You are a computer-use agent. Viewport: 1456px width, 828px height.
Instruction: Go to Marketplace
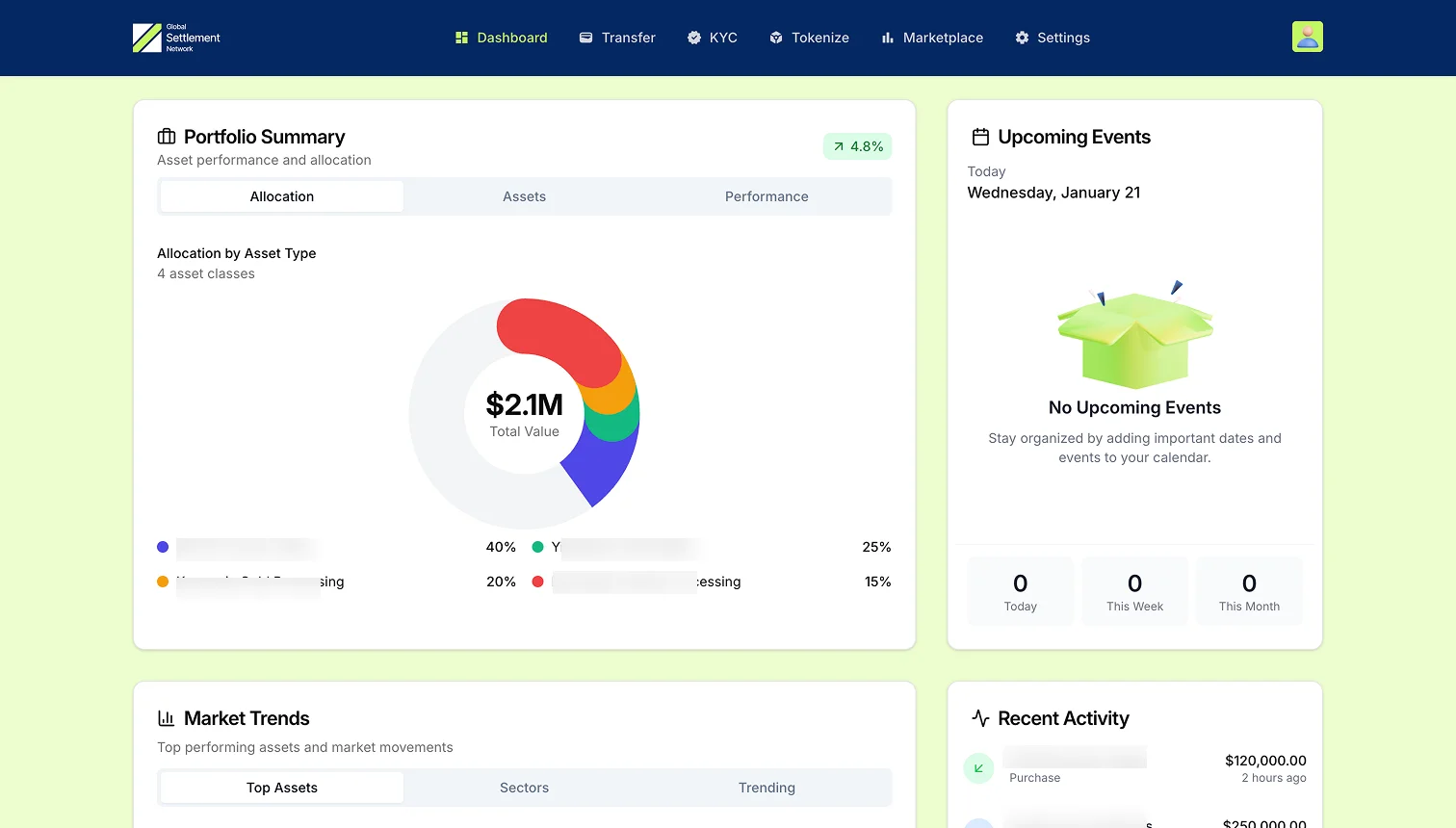click(932, 38)
